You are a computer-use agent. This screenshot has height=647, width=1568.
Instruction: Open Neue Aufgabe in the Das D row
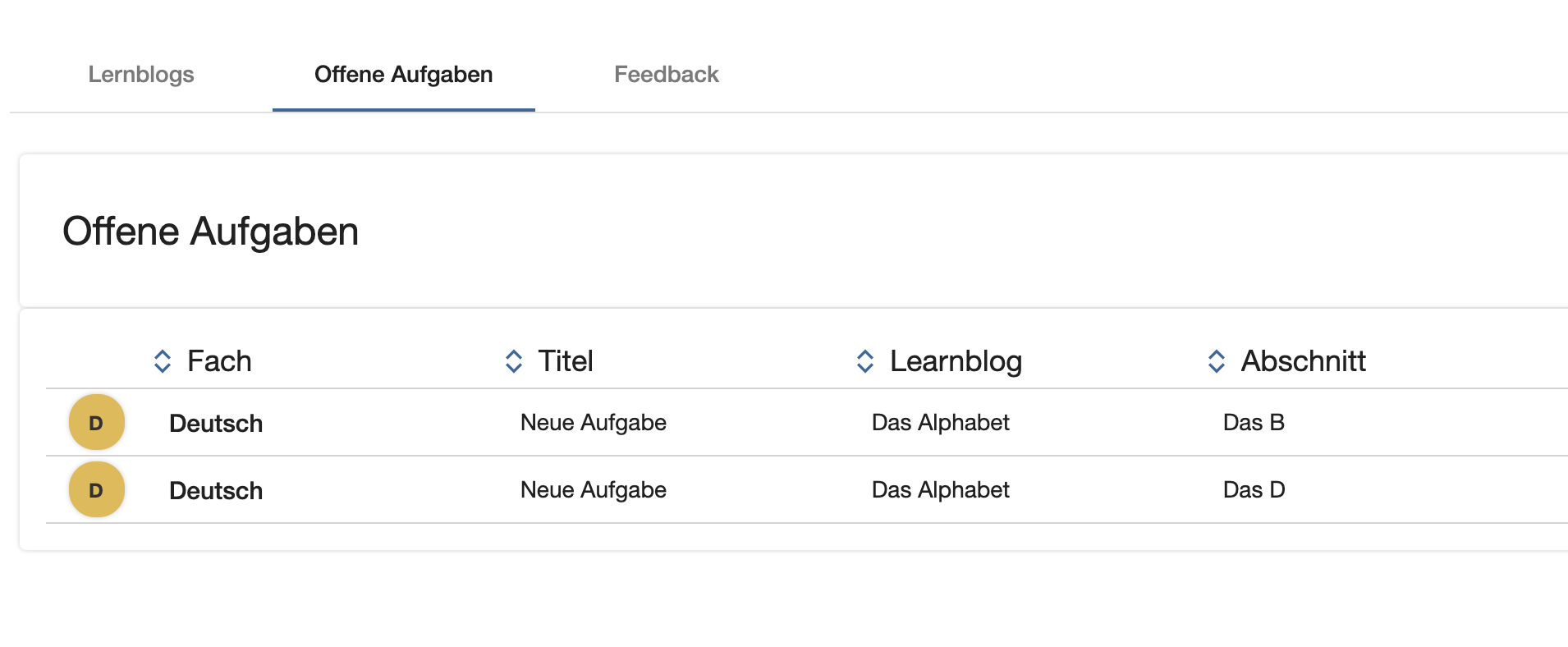tap(594, 490)
